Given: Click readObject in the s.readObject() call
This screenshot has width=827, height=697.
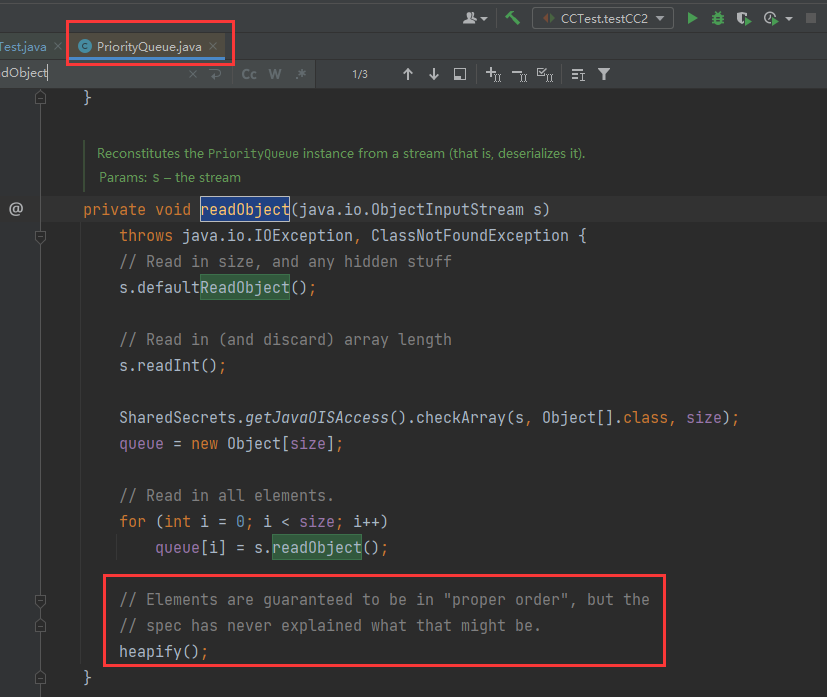Looking at the screenshot, I should [x=316, y=547].
